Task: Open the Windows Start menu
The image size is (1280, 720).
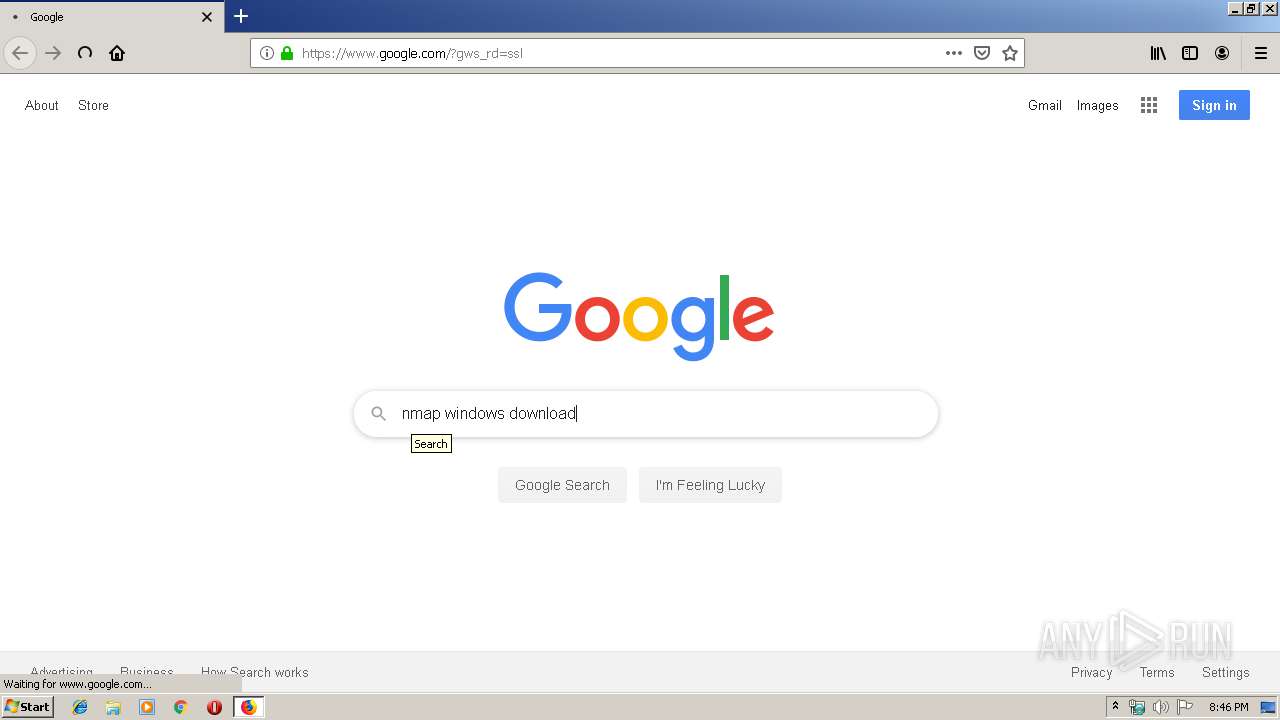Action: pos(27,706)
